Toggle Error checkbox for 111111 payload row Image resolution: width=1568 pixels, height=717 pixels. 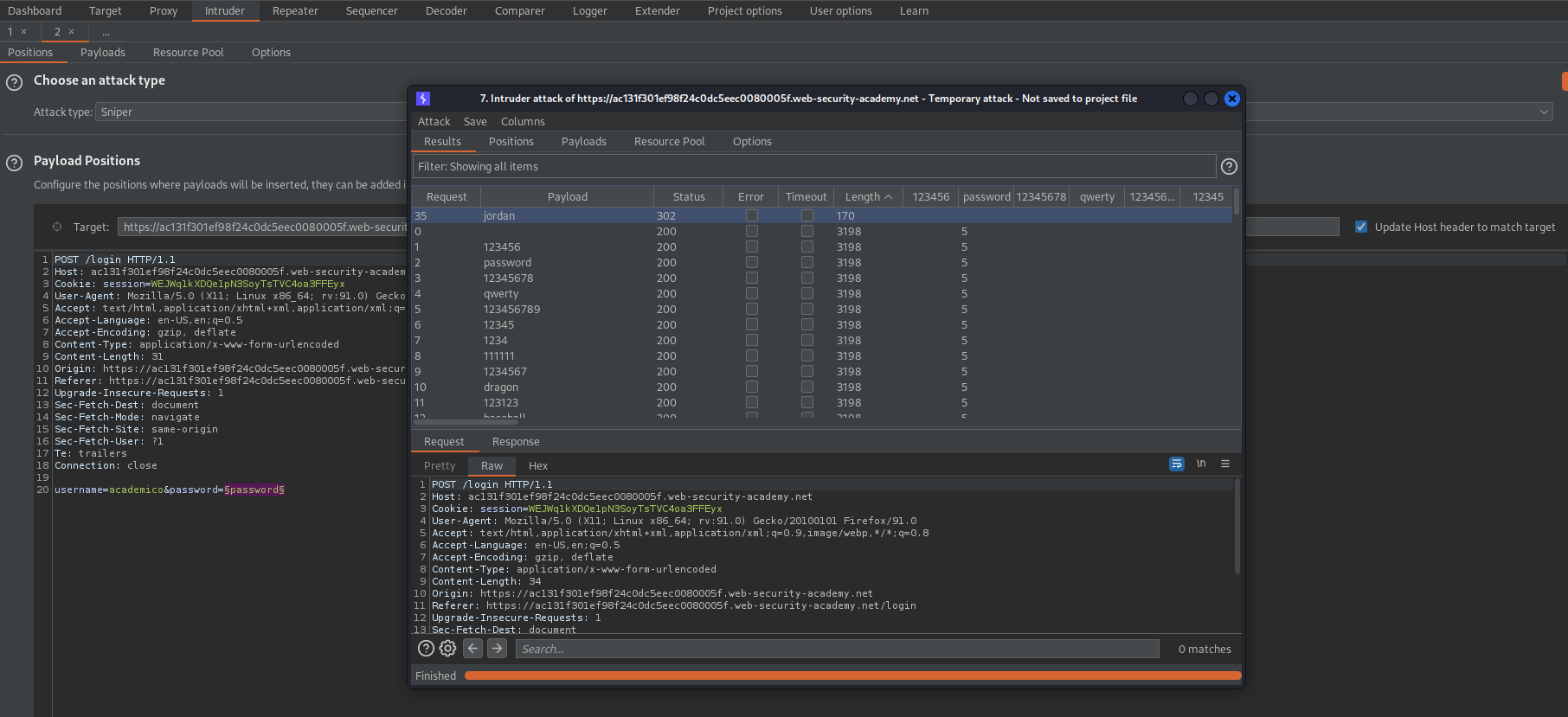[752, 355]
